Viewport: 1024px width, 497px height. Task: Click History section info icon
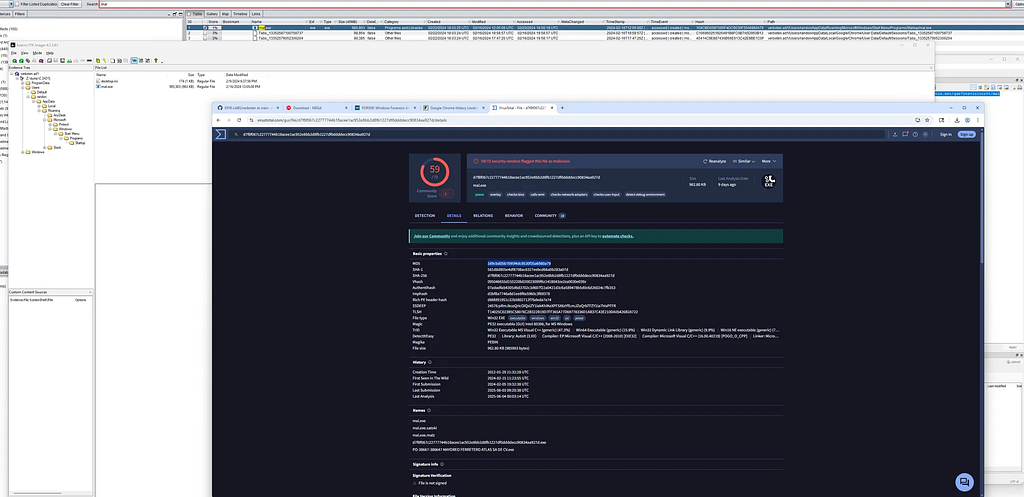tap(429, 362)
